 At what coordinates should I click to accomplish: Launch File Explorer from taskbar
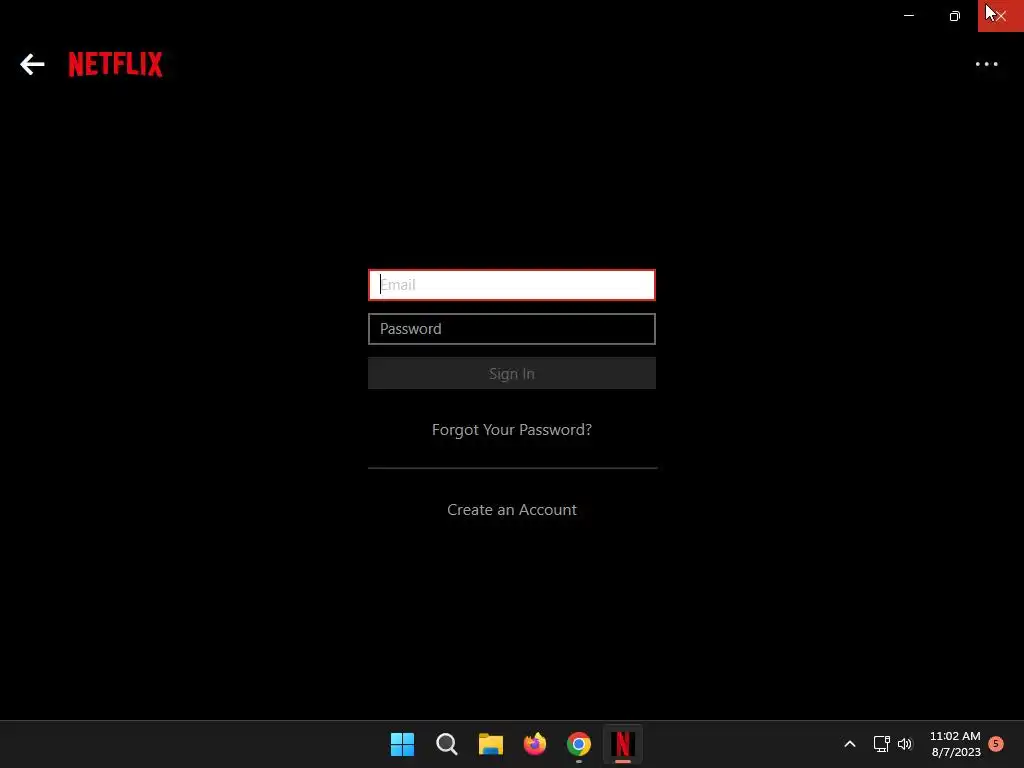click(490, 744)
